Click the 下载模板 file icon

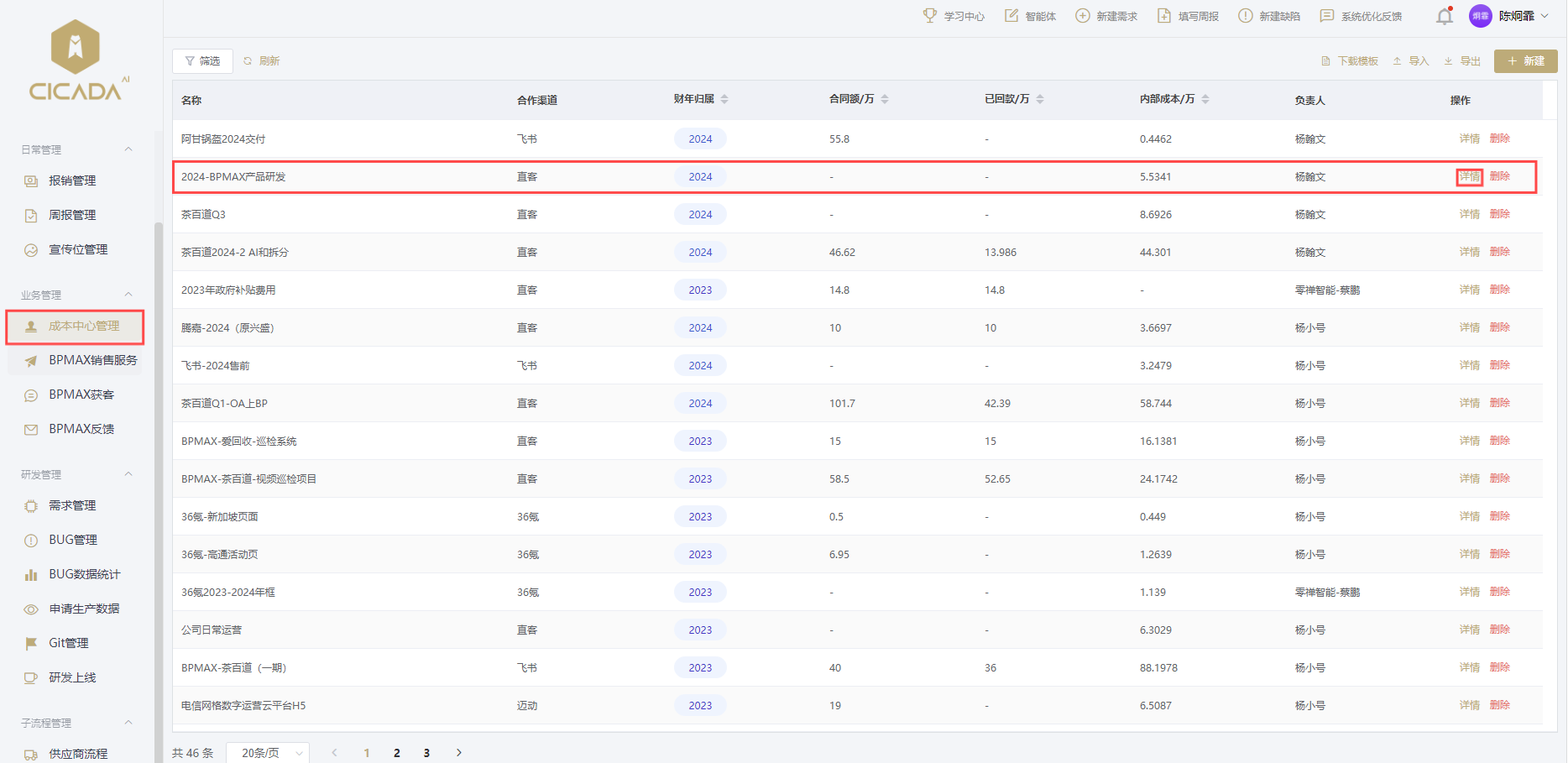point(1325,61)
